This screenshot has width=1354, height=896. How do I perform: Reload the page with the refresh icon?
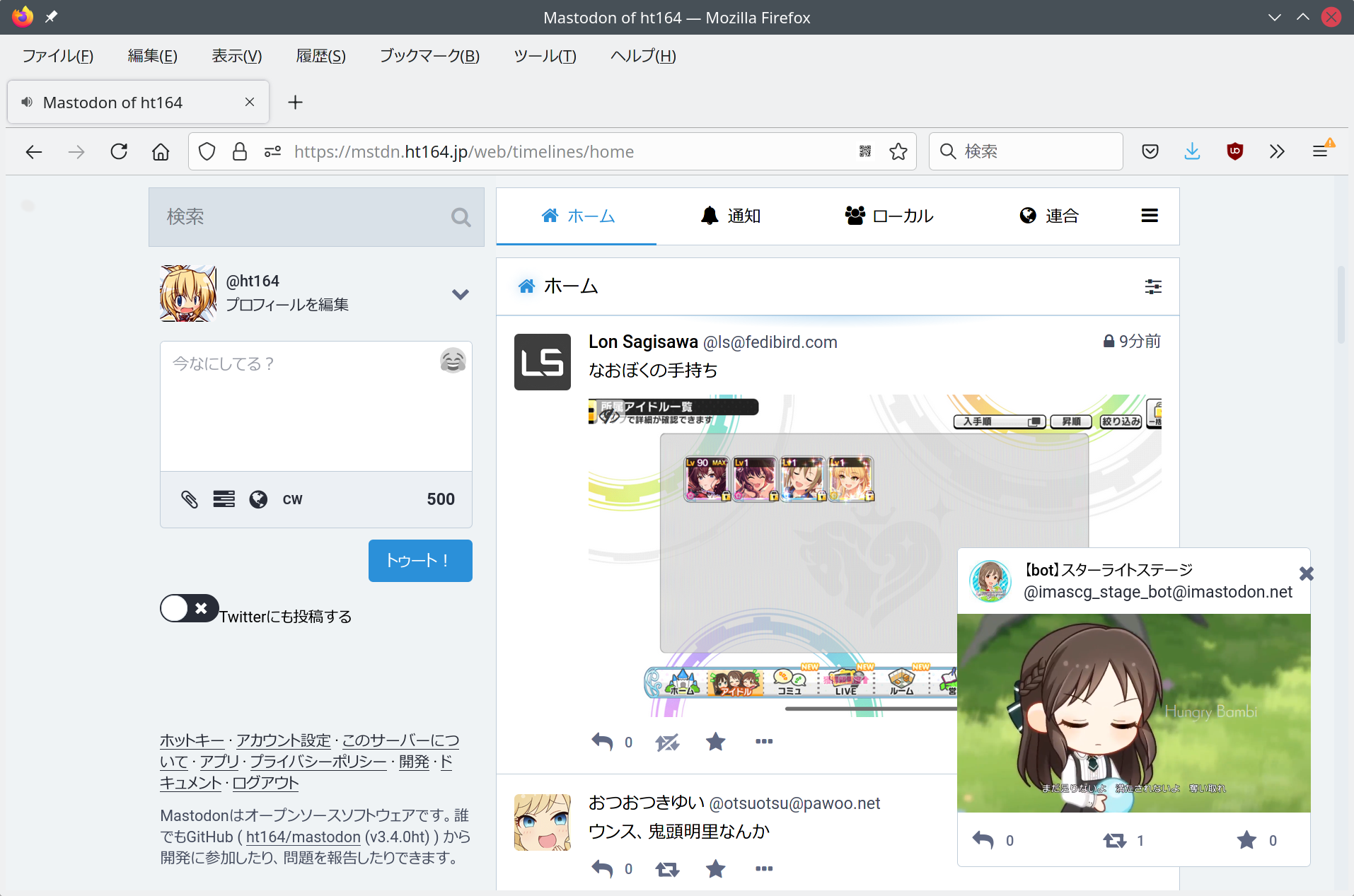click(119, 151)
